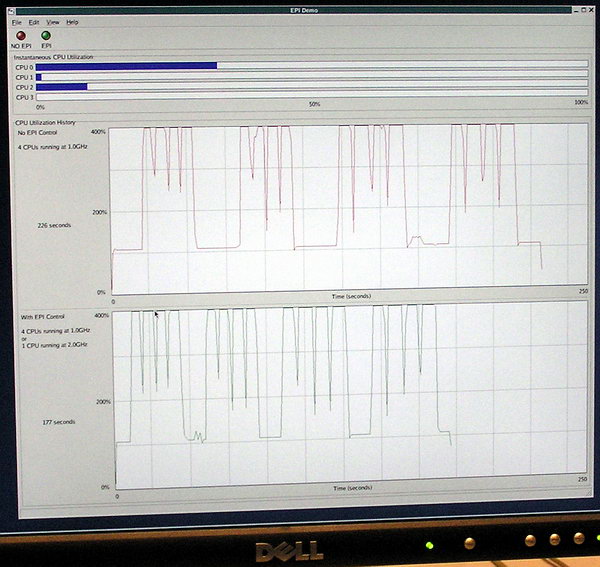
Task: Click the CPU 0 label
Action: (24, 67)
